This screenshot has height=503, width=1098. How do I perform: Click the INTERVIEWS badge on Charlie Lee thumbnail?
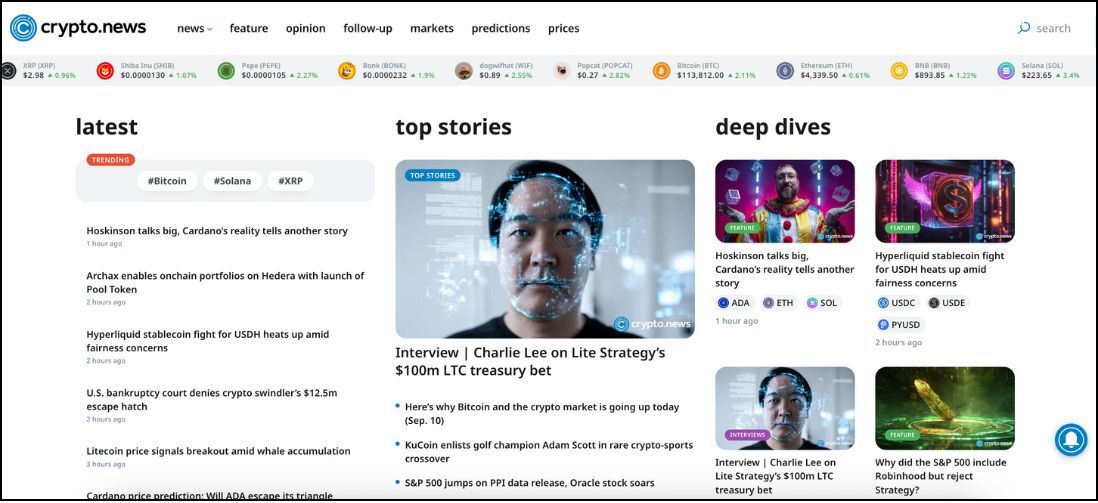point(747,435)
